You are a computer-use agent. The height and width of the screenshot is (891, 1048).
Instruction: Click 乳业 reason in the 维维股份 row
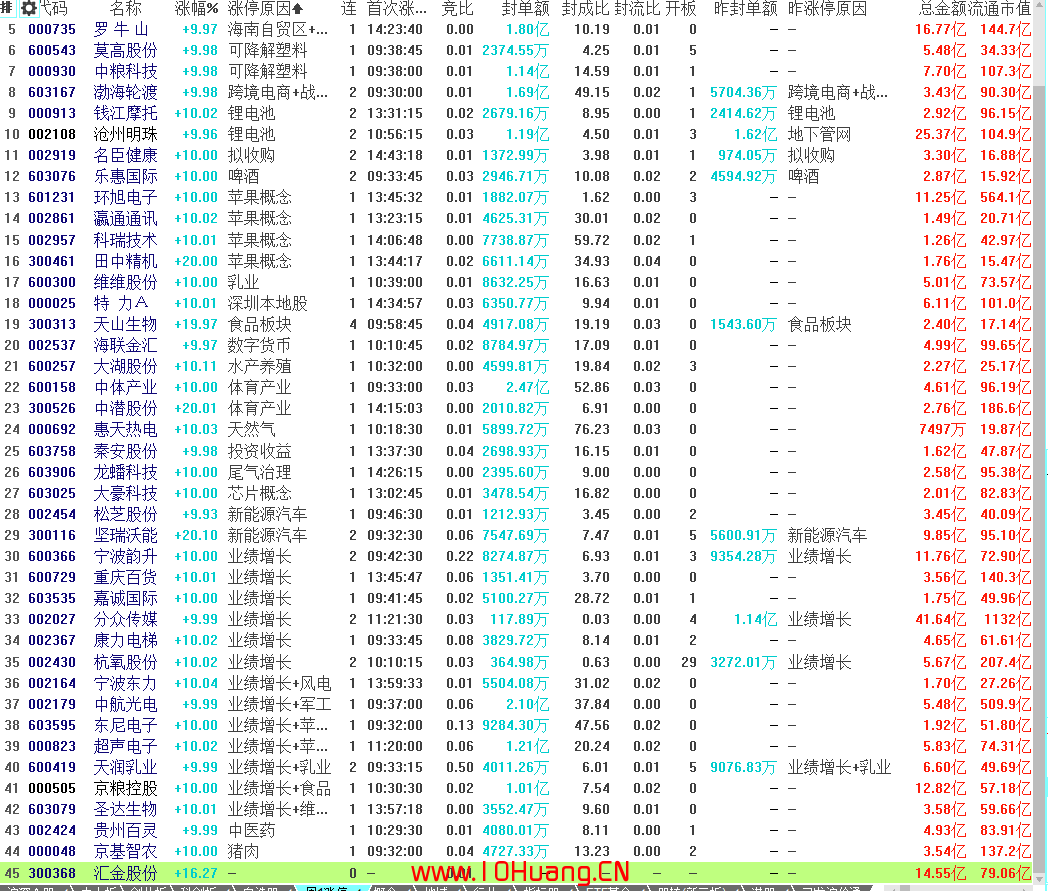coord(243,282)
